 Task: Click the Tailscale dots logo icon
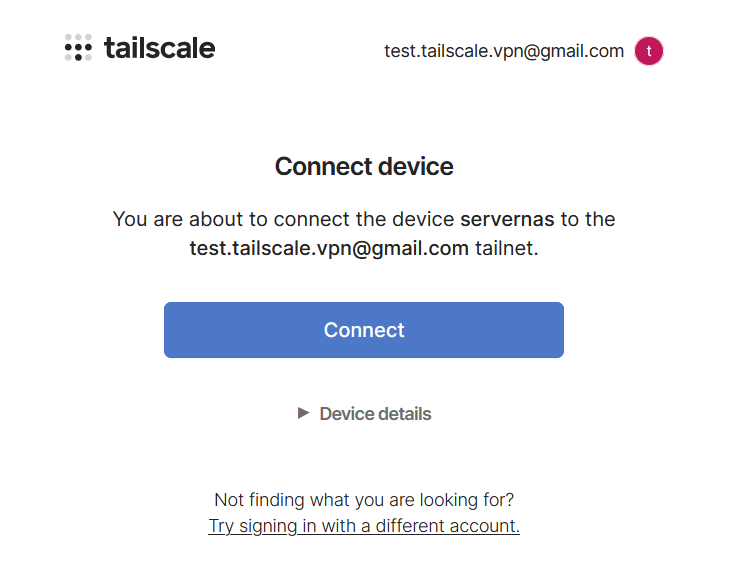click(78, 48)
